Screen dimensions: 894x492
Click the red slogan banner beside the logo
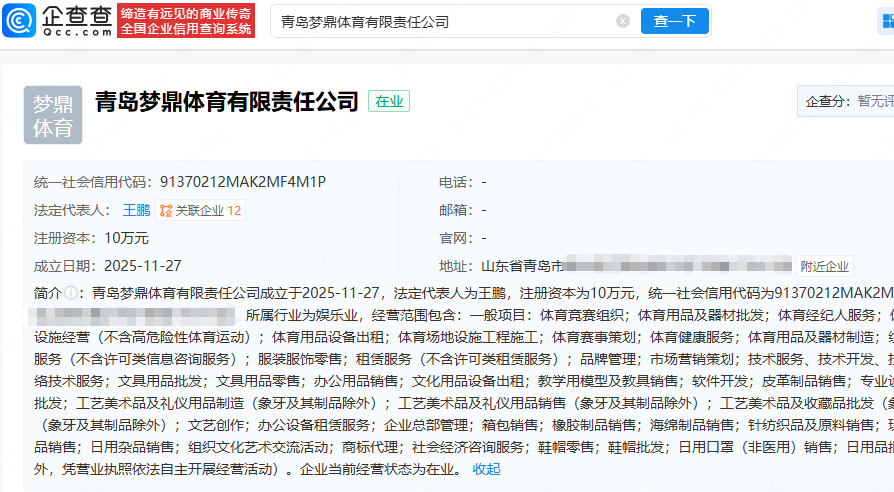(x=186, y=21)
